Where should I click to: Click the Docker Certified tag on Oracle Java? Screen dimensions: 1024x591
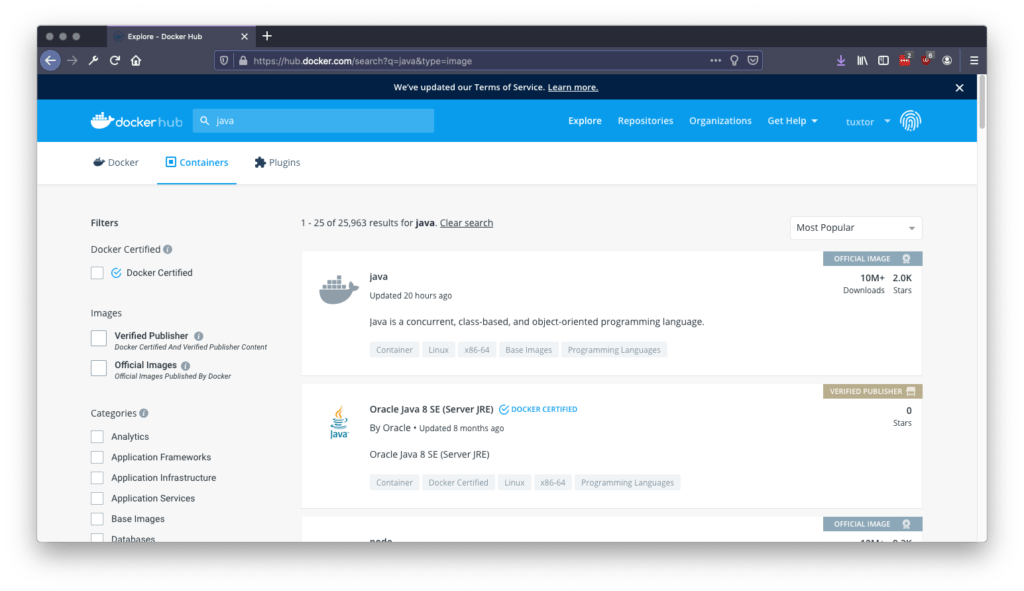[x=458, y=483]
